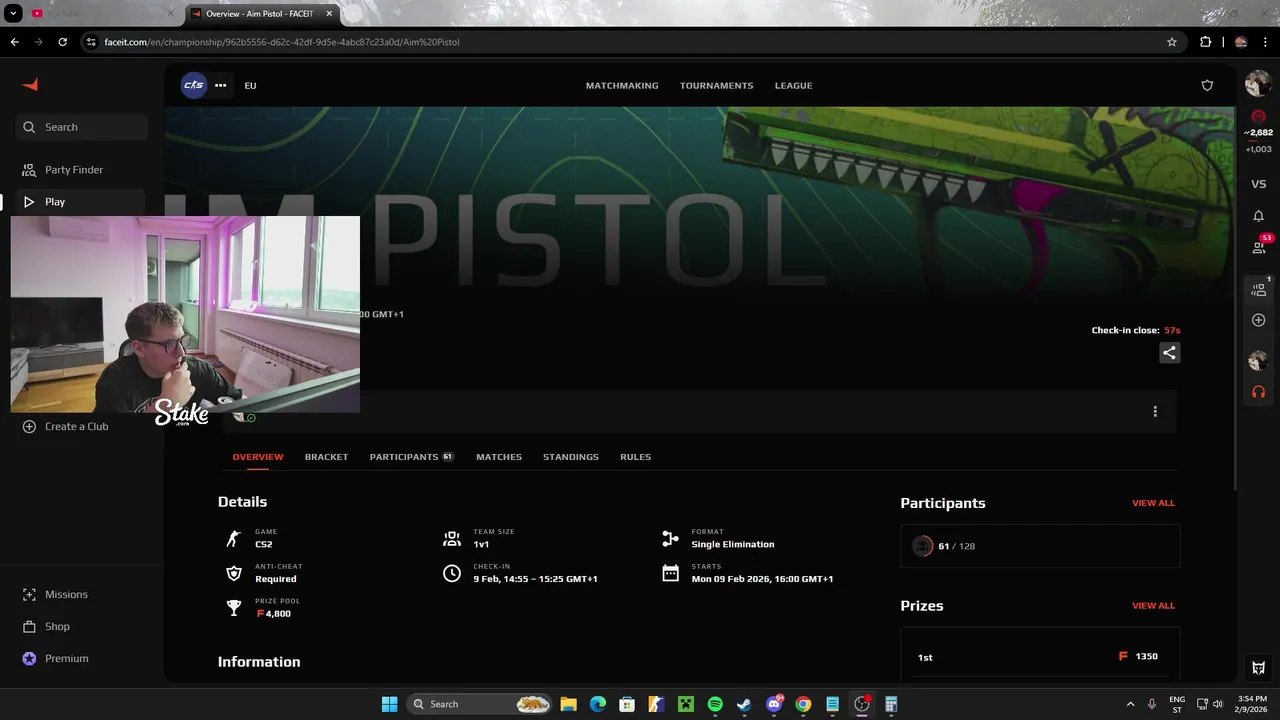Open the friends list icon with 53 badge

tap(1259, 248)
